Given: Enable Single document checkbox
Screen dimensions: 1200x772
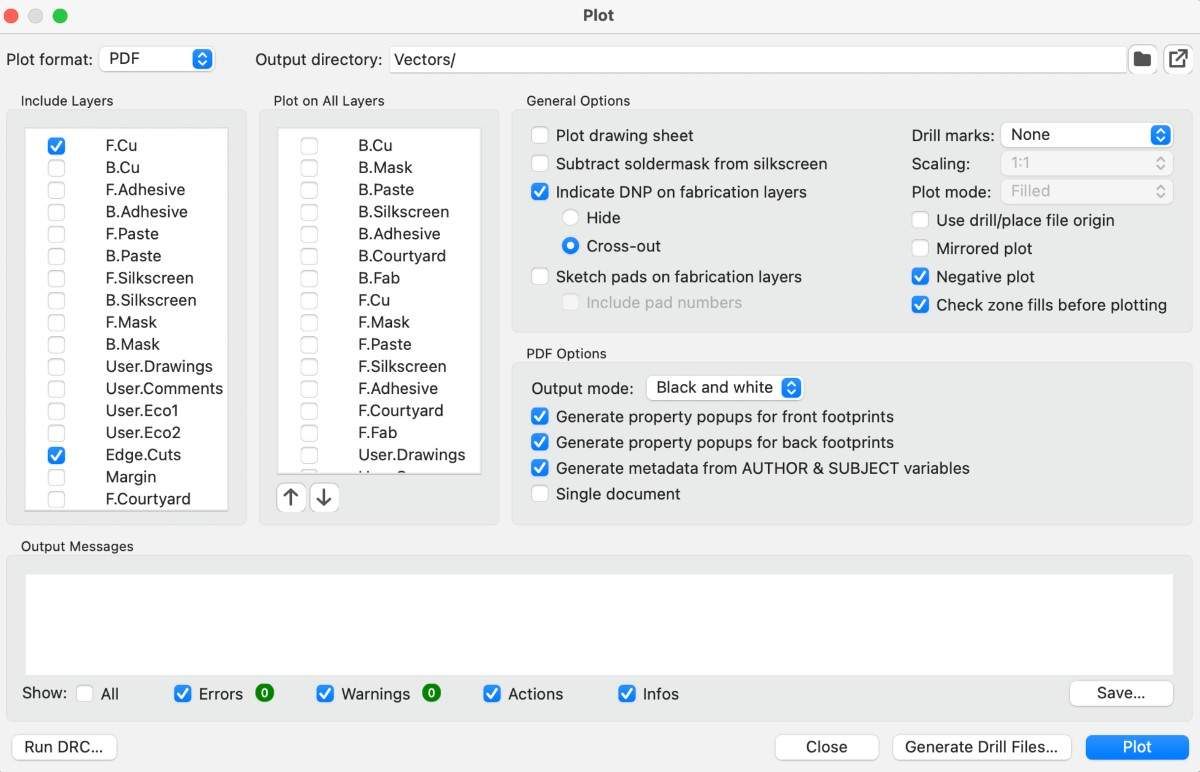Looking at the screenshot, I should tap(540, 494).
